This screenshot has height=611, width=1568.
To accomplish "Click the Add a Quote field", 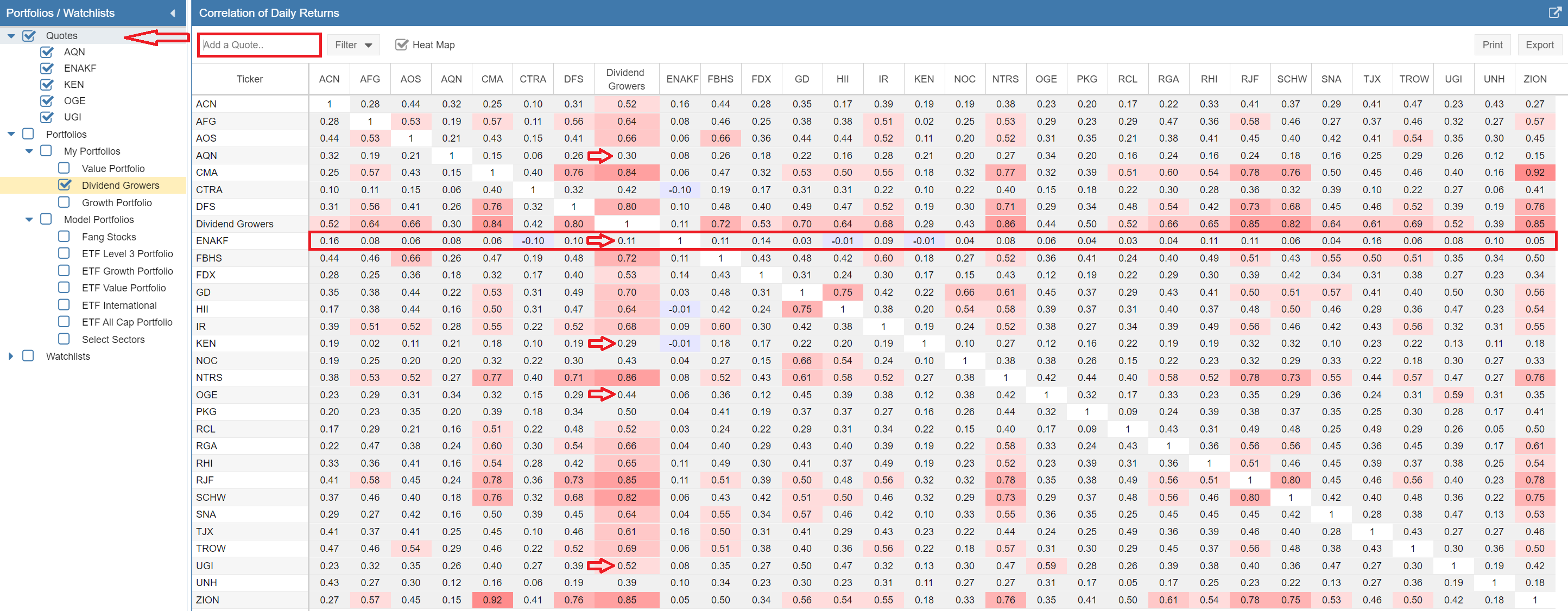I will 260,44.
